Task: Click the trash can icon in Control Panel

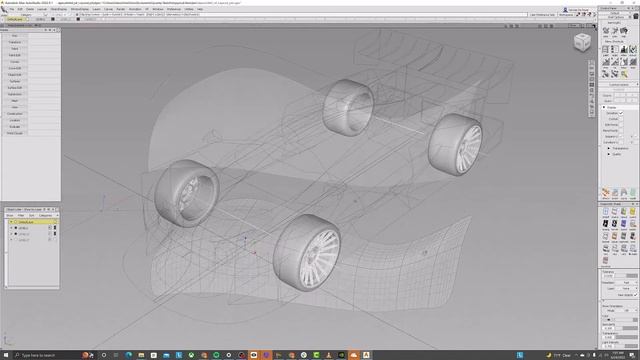Action: tap(636, 16)
